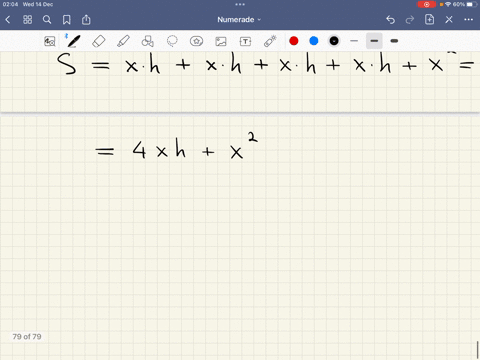Select the Pen tool
The height and width of the screenshot is (360, 480).
click(x=73, y=41)
